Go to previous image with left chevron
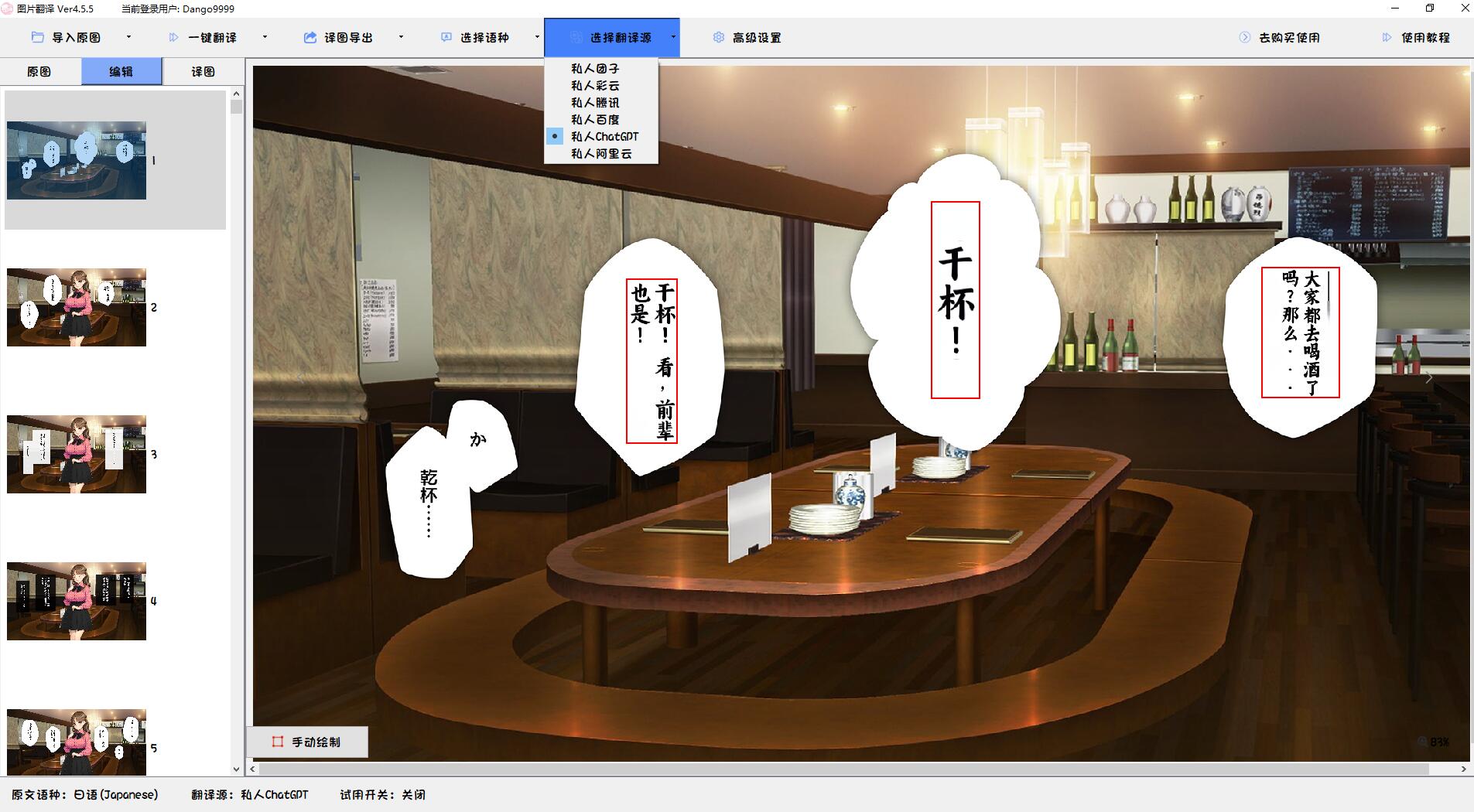 tap(300, 378)
